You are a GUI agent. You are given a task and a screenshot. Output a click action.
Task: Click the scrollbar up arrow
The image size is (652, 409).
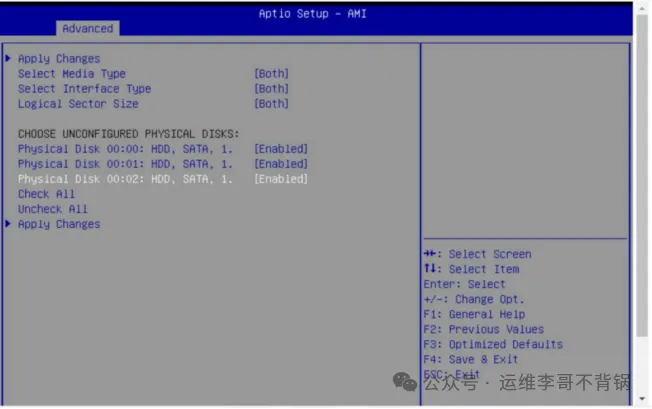[x=642, y=8]
